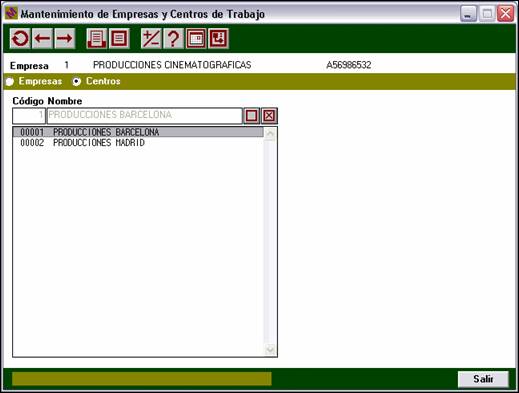Click the X square button beside Nombre field
The height and width of the screenshot is (393, 519).
[x=269, y=116]
